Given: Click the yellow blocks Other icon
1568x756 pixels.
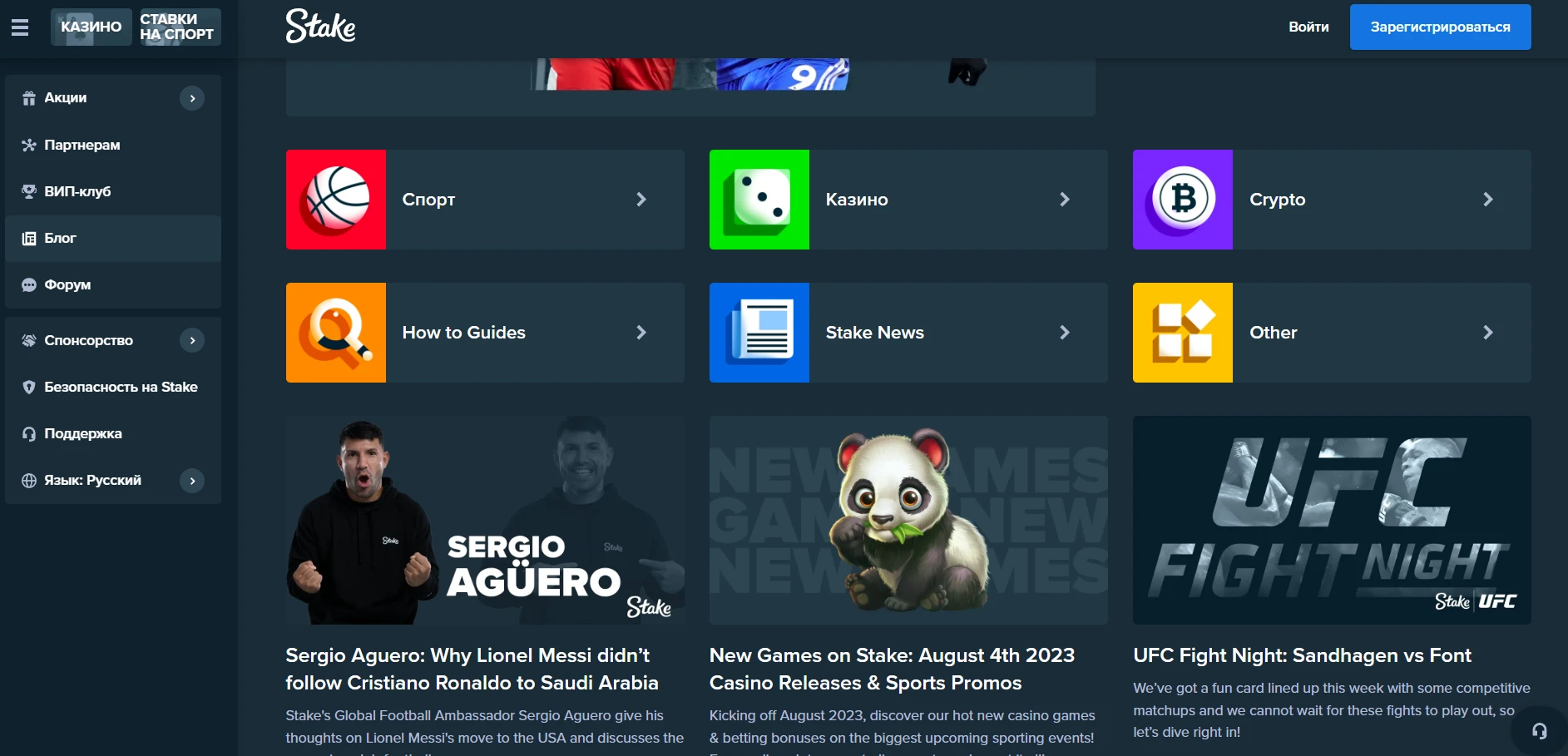Looking at the screenshot, I should tap(1183, 333).
